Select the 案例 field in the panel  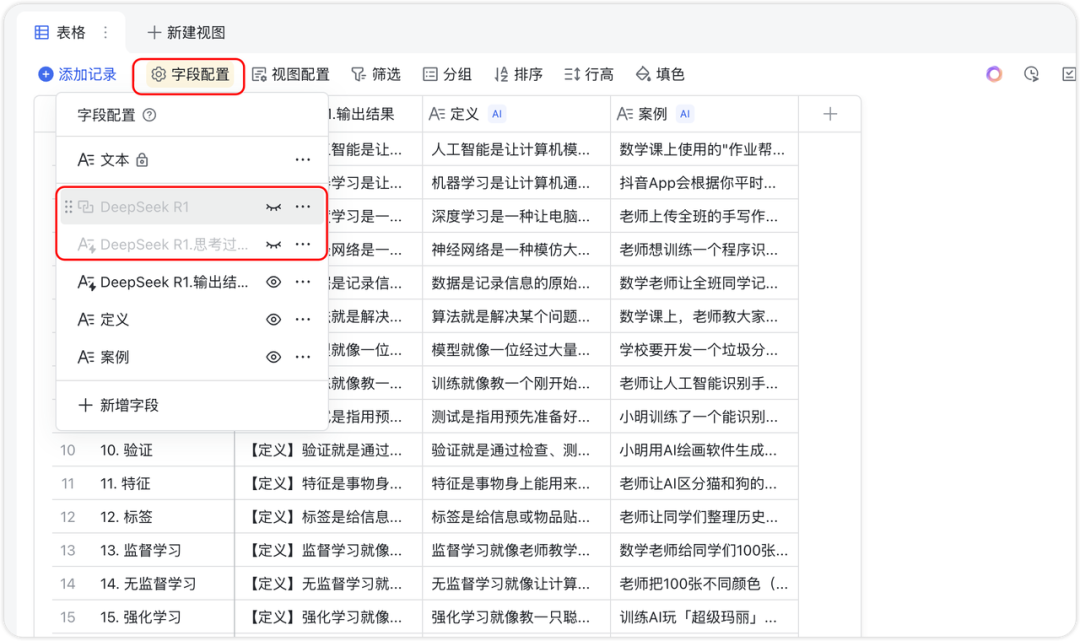tap(192, 357)
